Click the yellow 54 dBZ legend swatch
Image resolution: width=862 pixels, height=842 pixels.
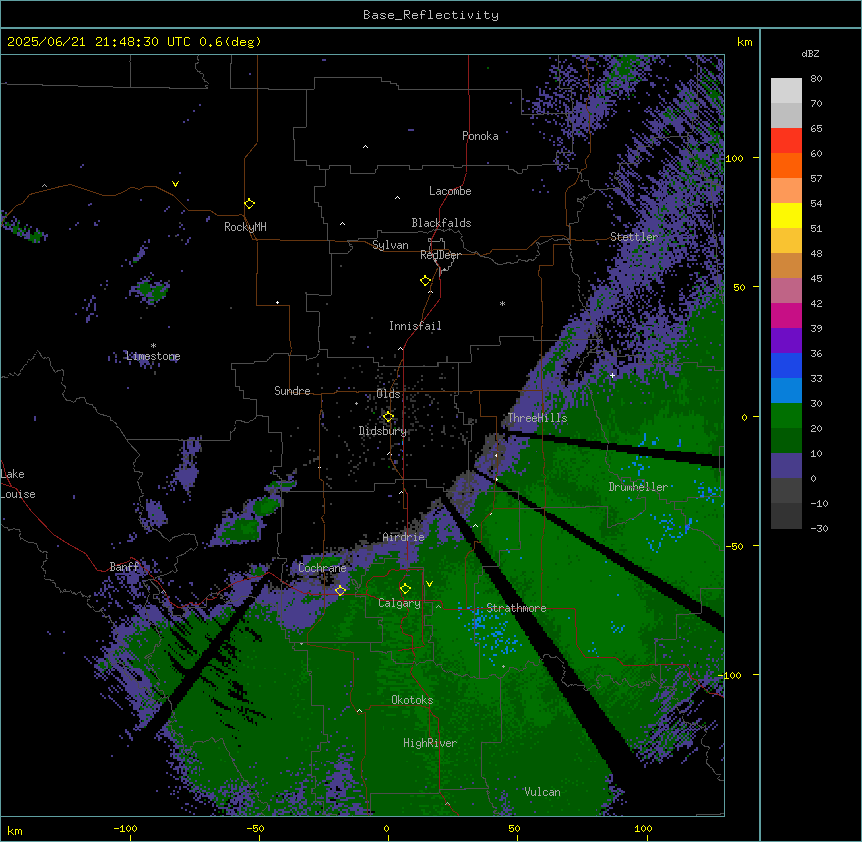[786, 215]
